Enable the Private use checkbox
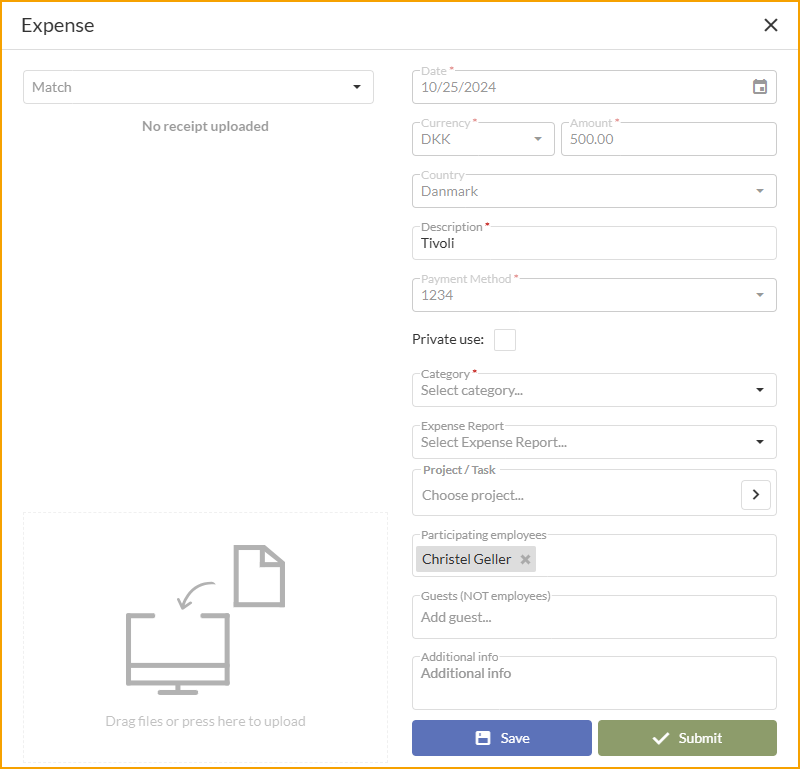 point(504,339)
